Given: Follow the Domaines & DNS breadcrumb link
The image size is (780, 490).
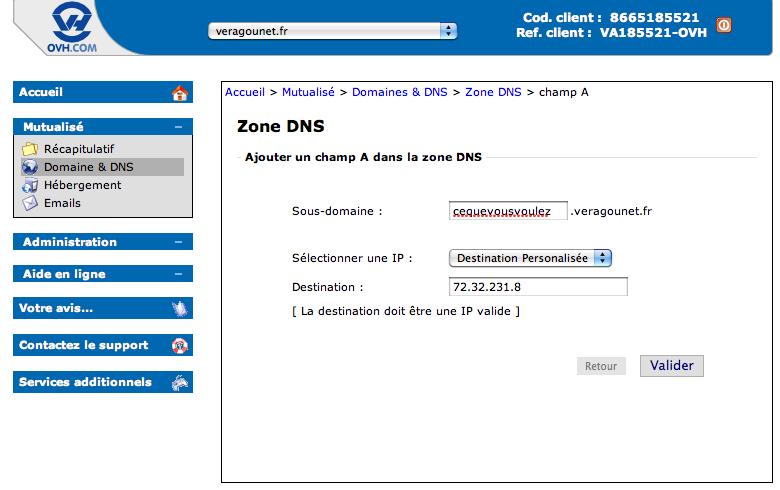Looking at the screenshot, I should [399, 92].
